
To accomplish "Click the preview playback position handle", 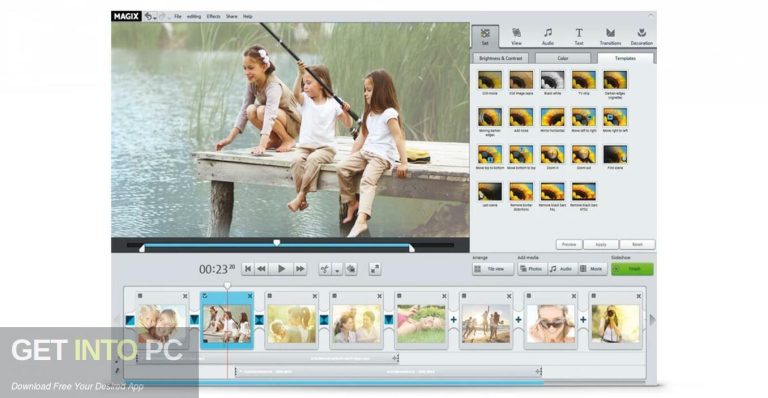I will point(277,243).
